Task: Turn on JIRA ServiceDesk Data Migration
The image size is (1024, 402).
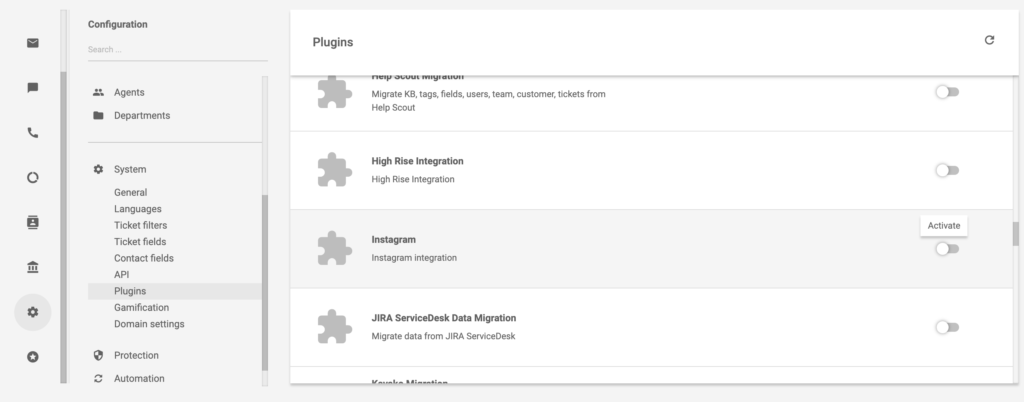Action: click(946, 327)
